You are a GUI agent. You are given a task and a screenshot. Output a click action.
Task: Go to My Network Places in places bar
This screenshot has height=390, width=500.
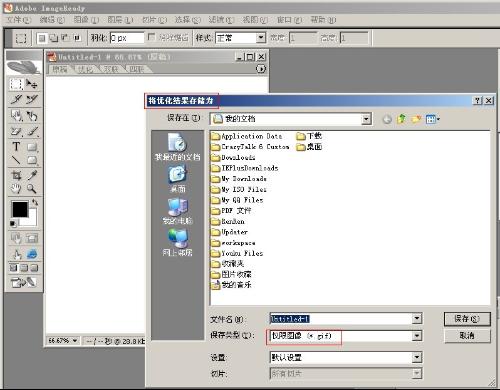(177, 243)
